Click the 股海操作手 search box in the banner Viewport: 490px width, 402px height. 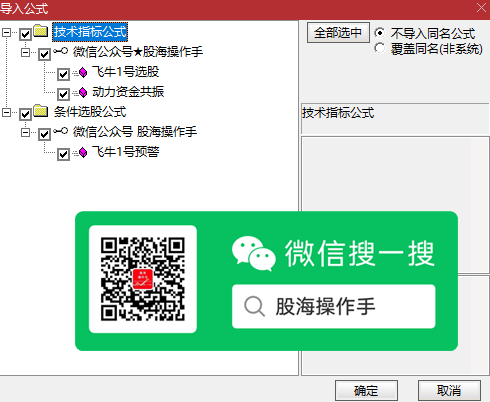click(x=334, y=306)
